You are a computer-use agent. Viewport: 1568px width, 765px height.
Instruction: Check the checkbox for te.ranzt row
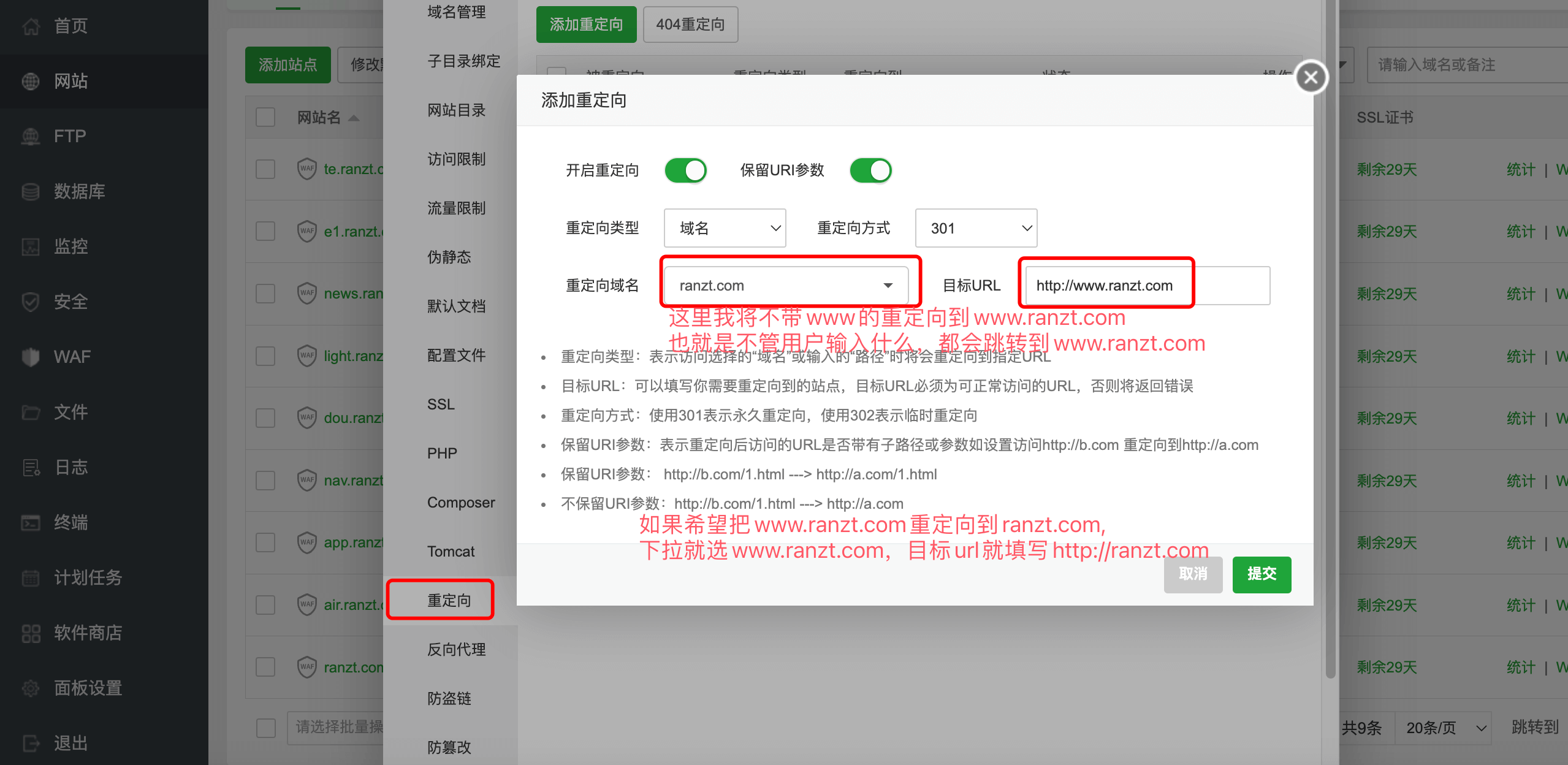(265, 169)
